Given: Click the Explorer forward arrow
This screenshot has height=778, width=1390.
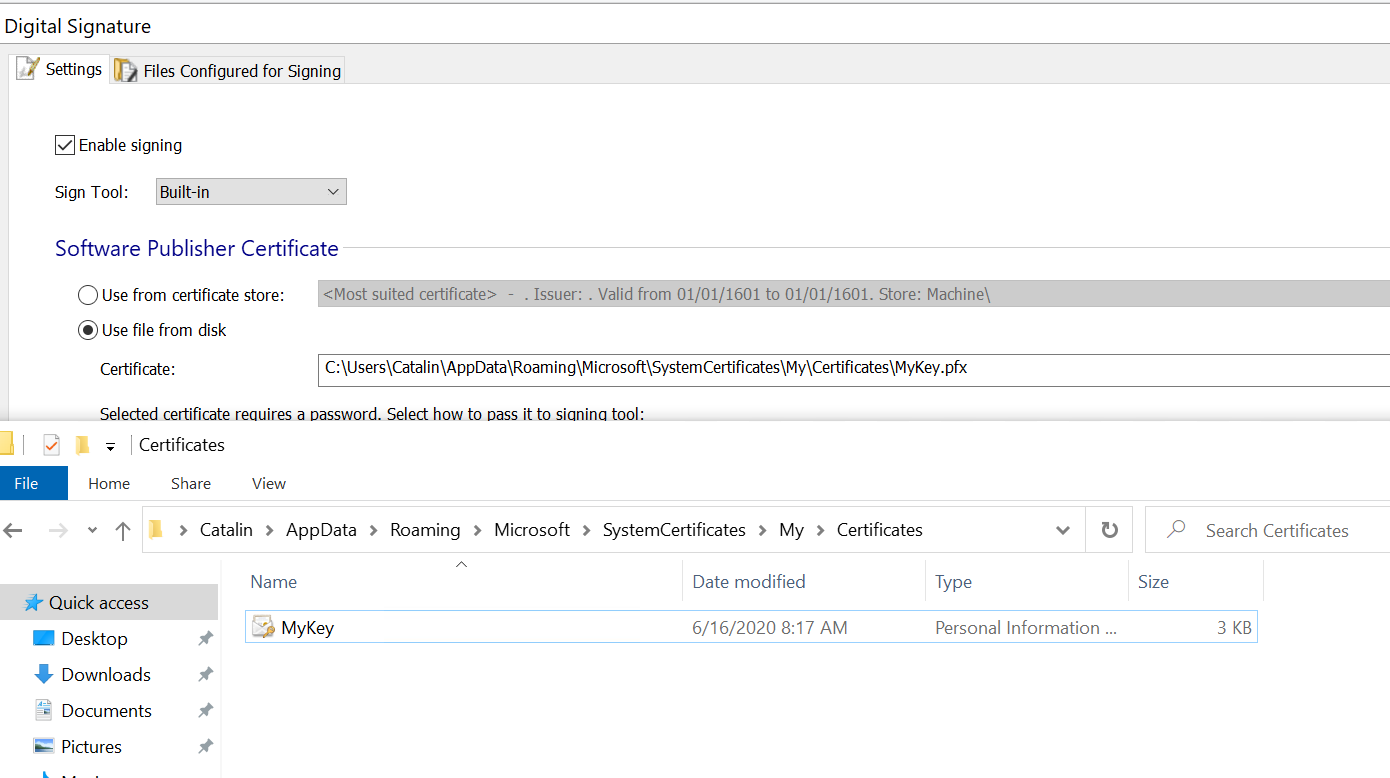Looking at the screenshot, I should [57, 531].
